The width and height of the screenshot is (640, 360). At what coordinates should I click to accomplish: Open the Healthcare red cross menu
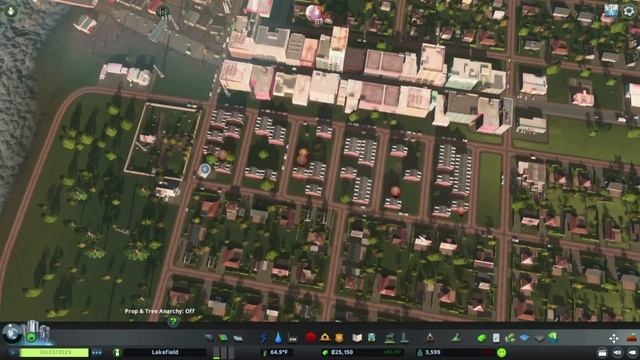311,338
